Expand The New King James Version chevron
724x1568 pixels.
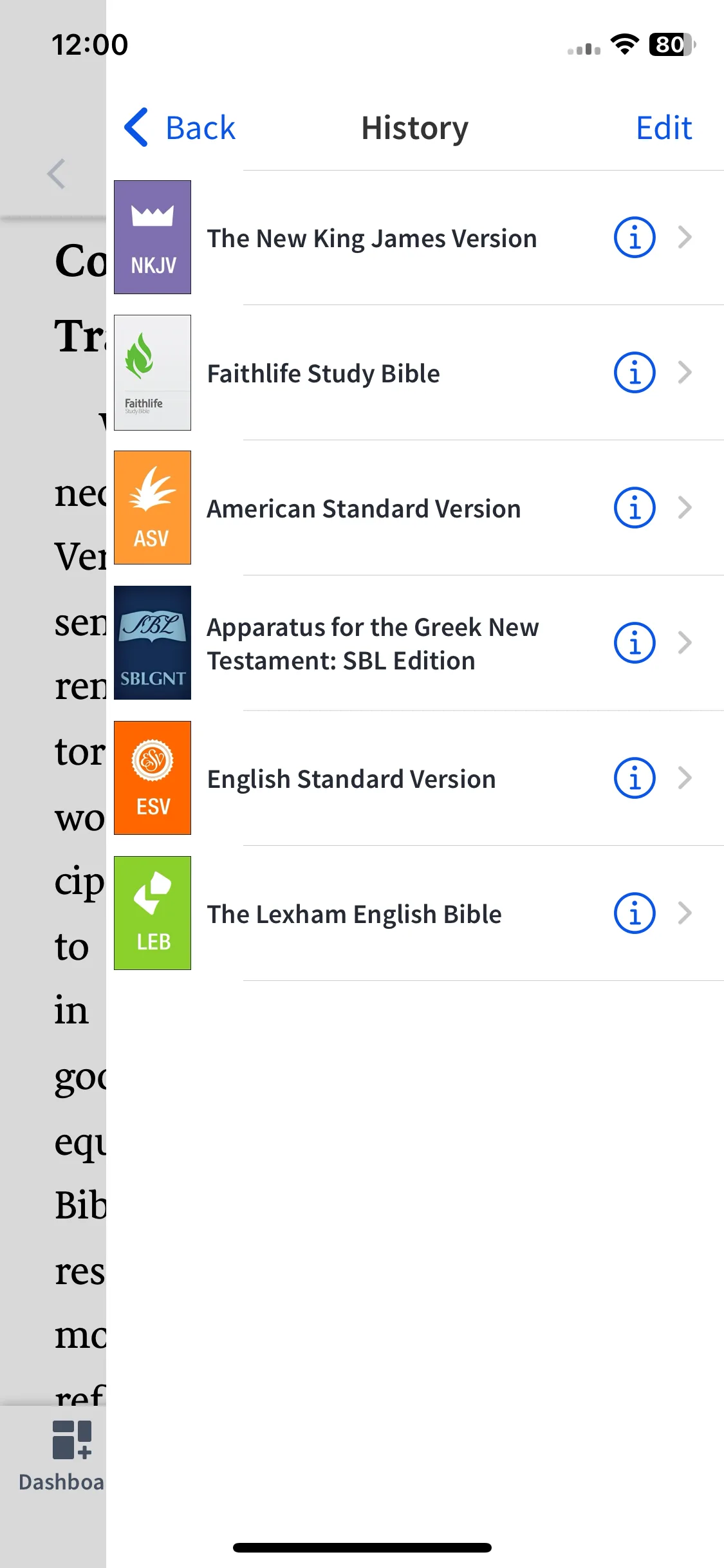[x=685, y=238]
